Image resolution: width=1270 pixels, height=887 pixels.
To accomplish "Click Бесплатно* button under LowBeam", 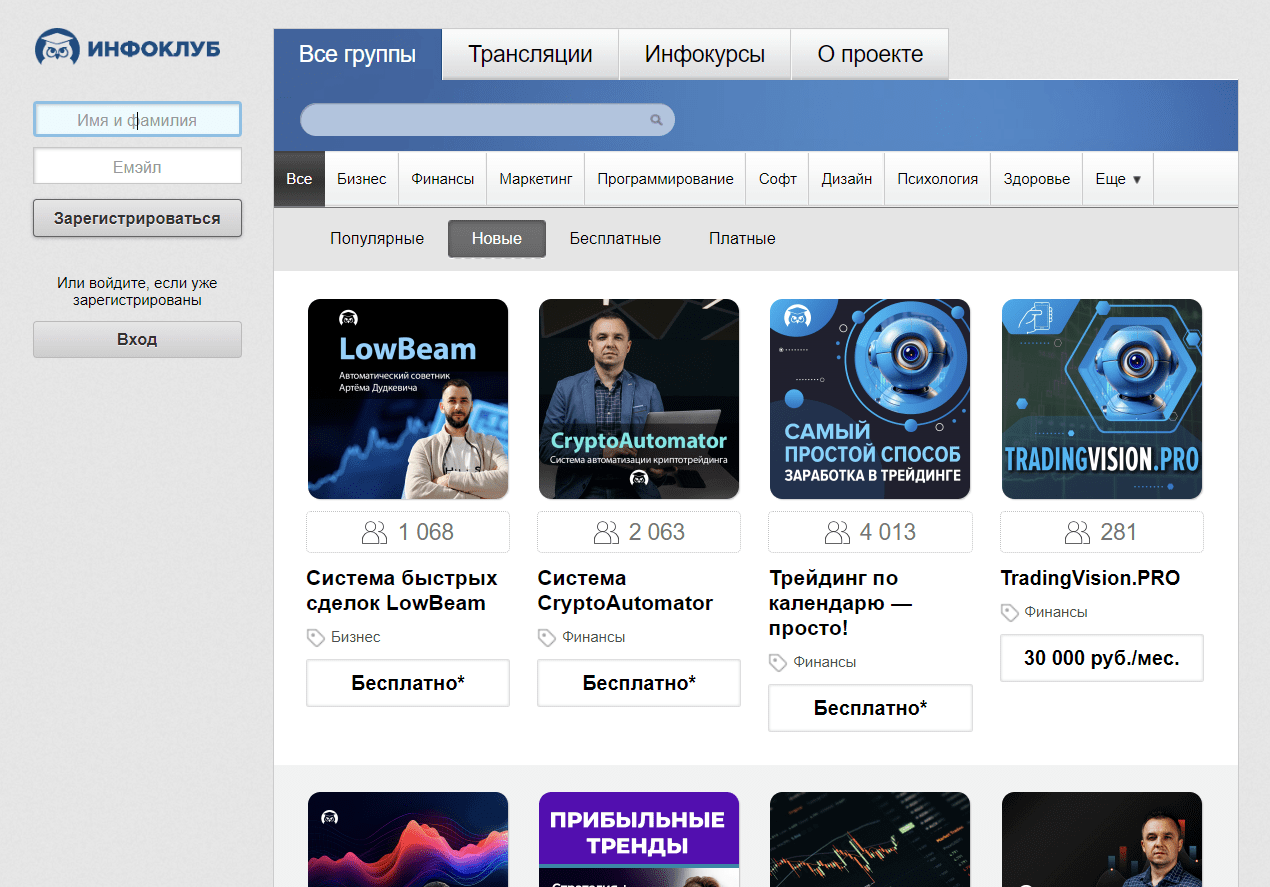I will click(x=408, y=683).
